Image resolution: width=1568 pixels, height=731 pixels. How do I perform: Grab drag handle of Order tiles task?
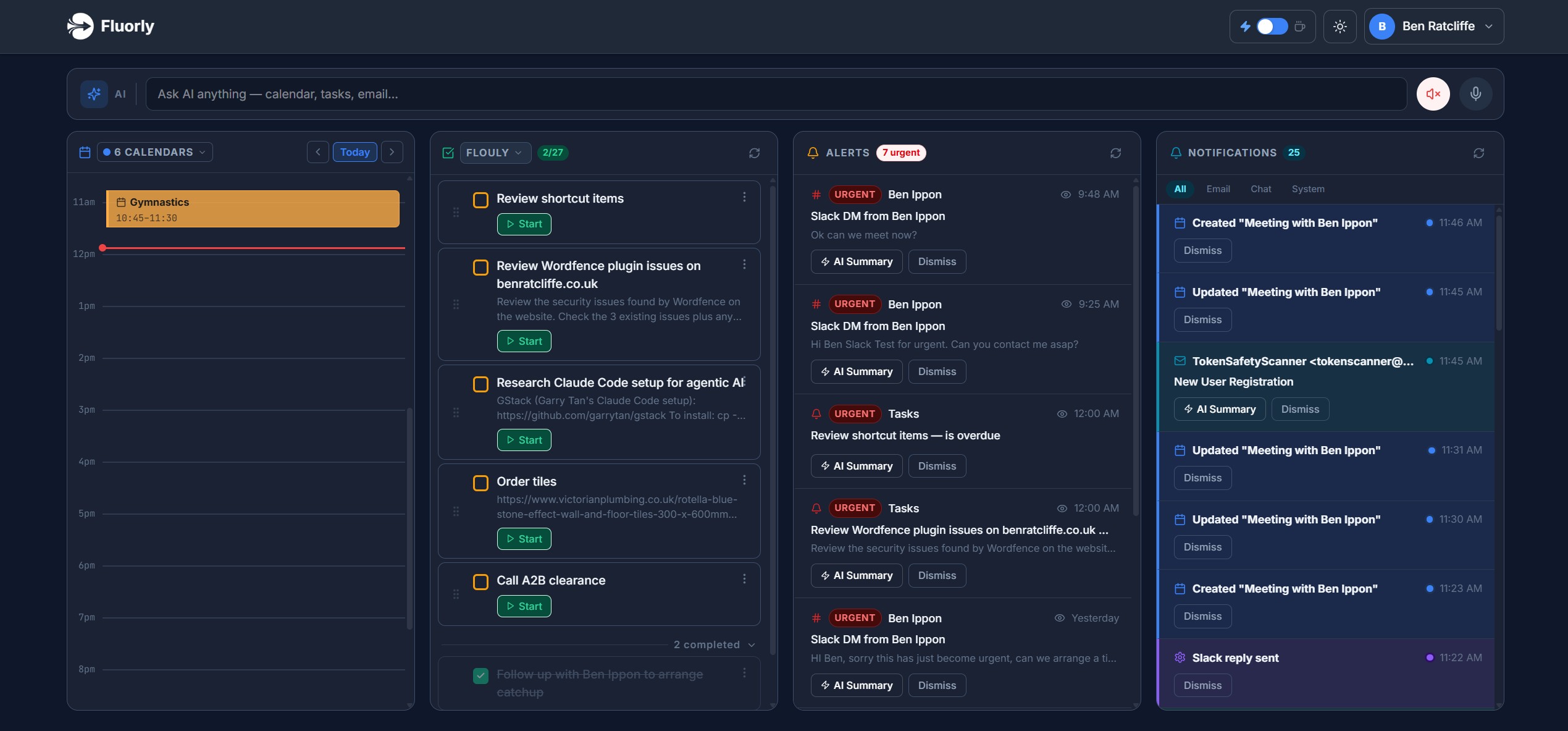[456, 511]
